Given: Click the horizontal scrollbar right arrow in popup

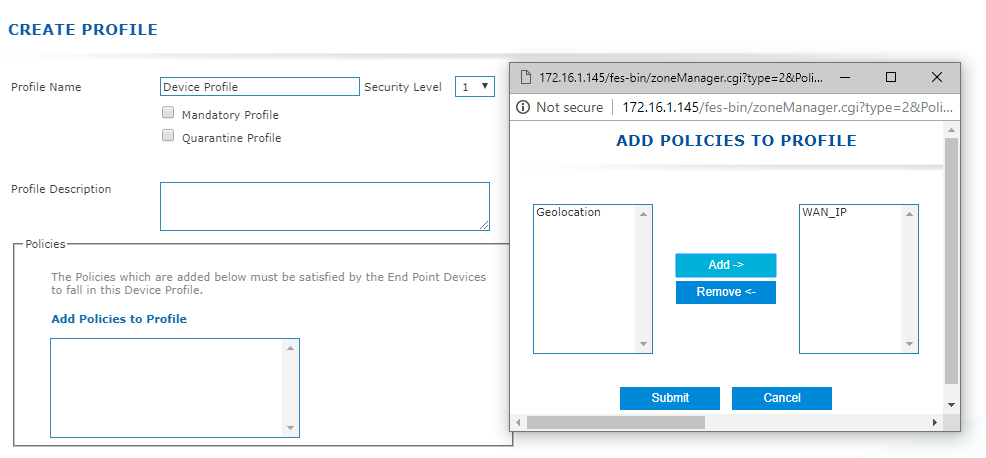Looking at the screenshot, I should click(x=935, y=422).
